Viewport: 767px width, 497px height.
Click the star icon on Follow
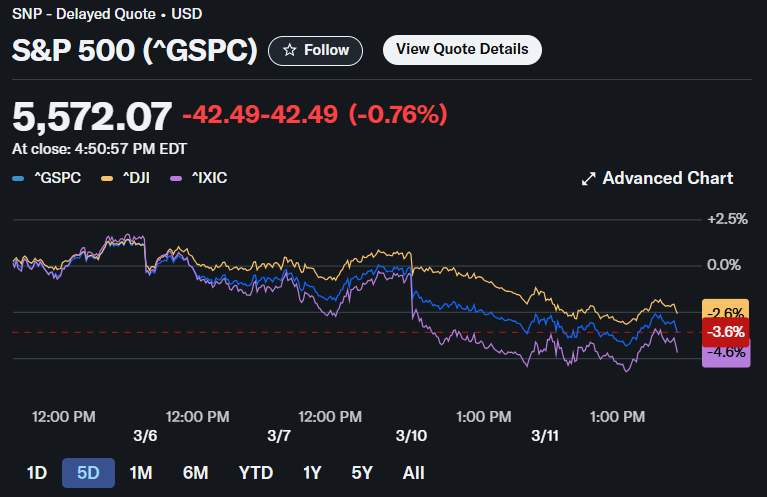click(289, 50)
